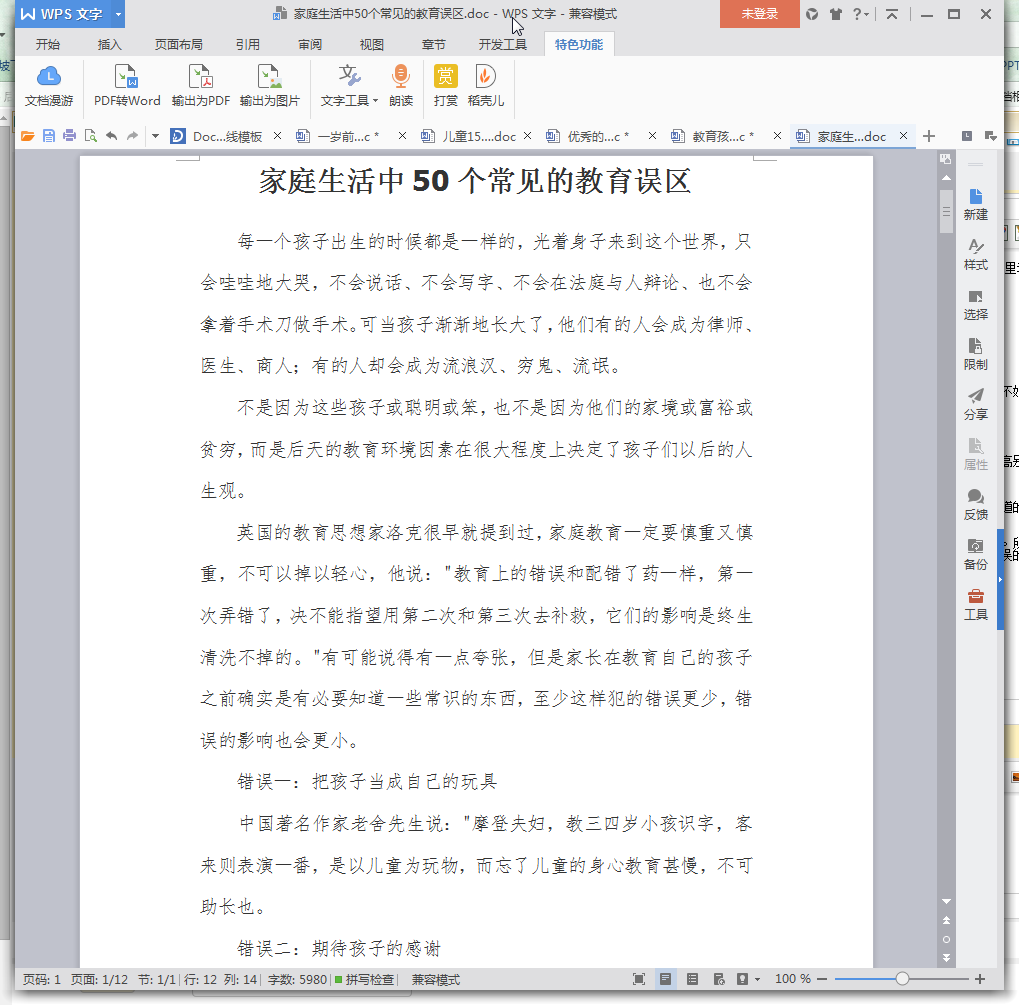Export document with 输出为图片
Image resolution: width=1019 pixels, height=1005 pixels.
click(x=270, y=86)
